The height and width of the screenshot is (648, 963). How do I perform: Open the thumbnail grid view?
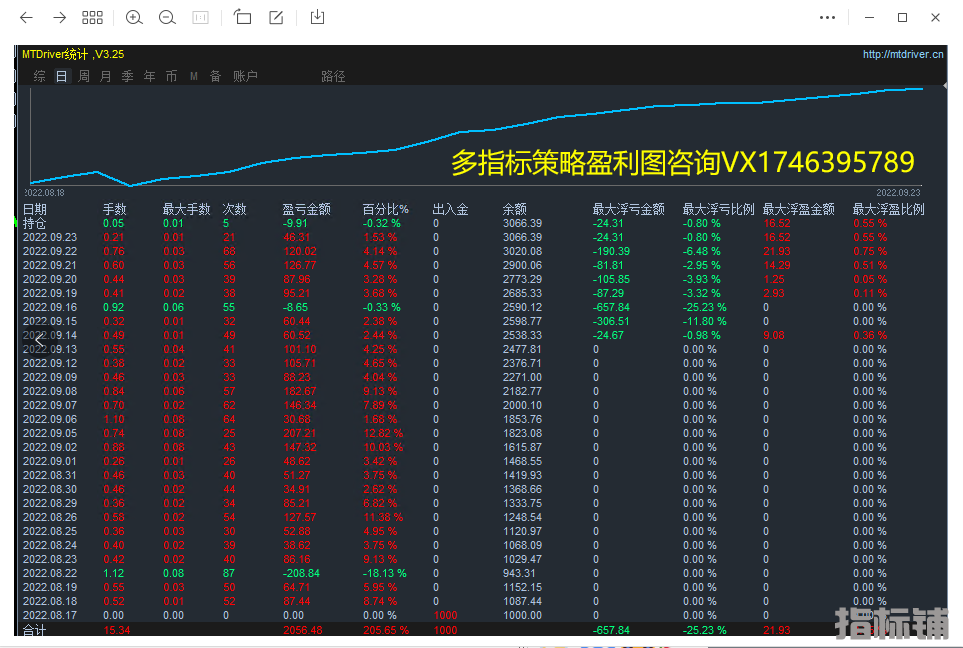pyautogui.click(x=92, y=17)
